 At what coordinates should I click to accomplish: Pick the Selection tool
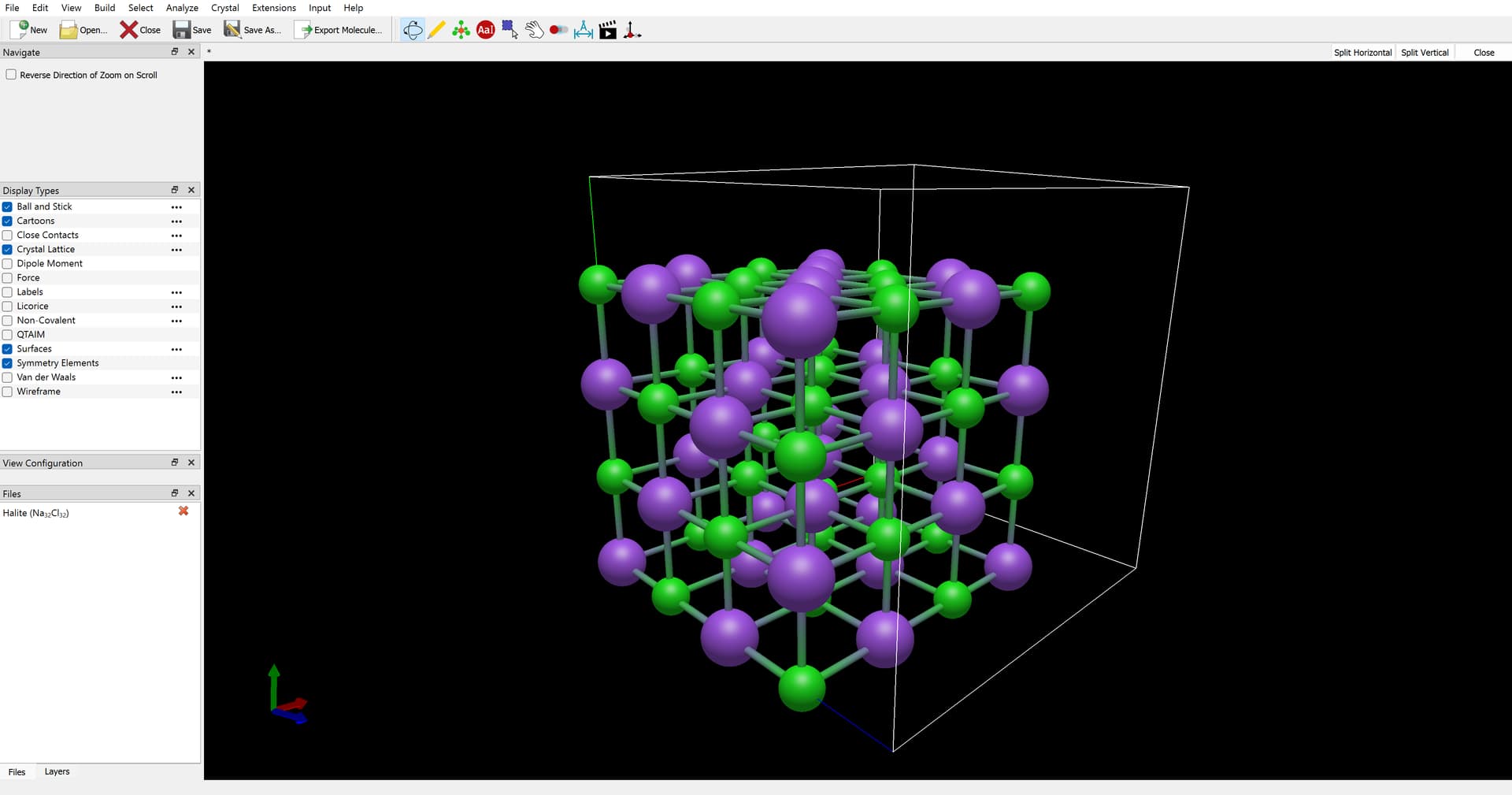coord(510,30)
